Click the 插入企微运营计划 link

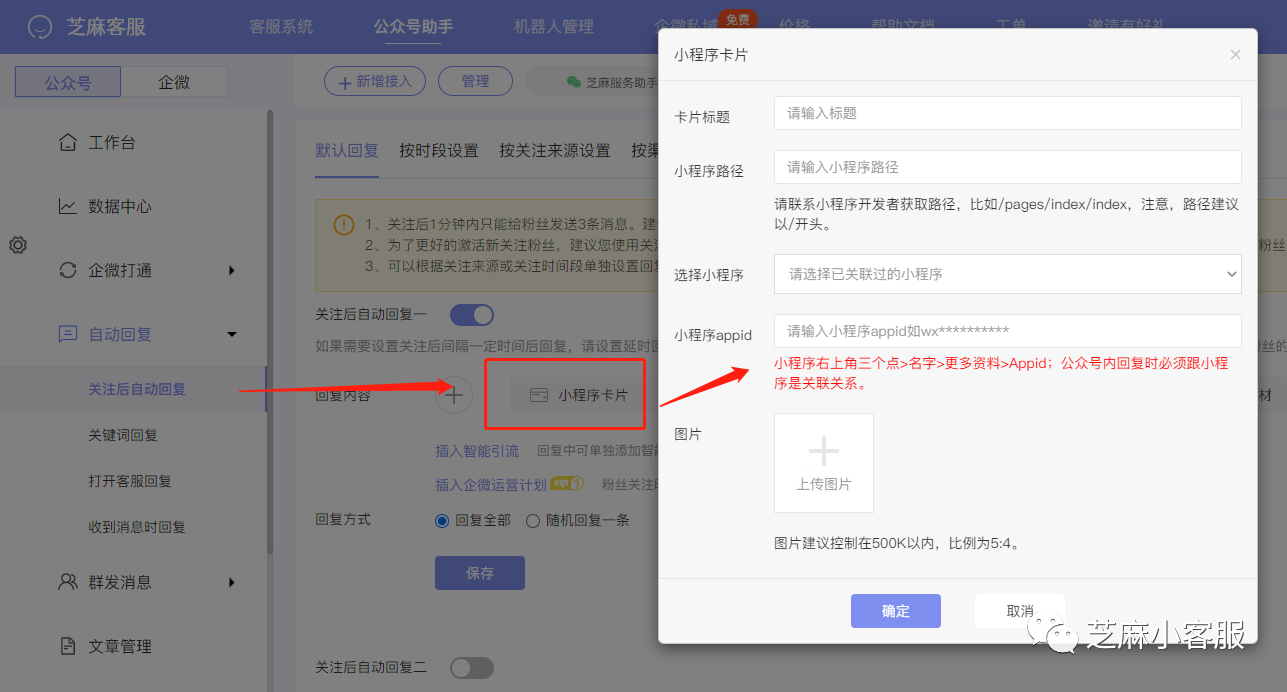point(491,484)
